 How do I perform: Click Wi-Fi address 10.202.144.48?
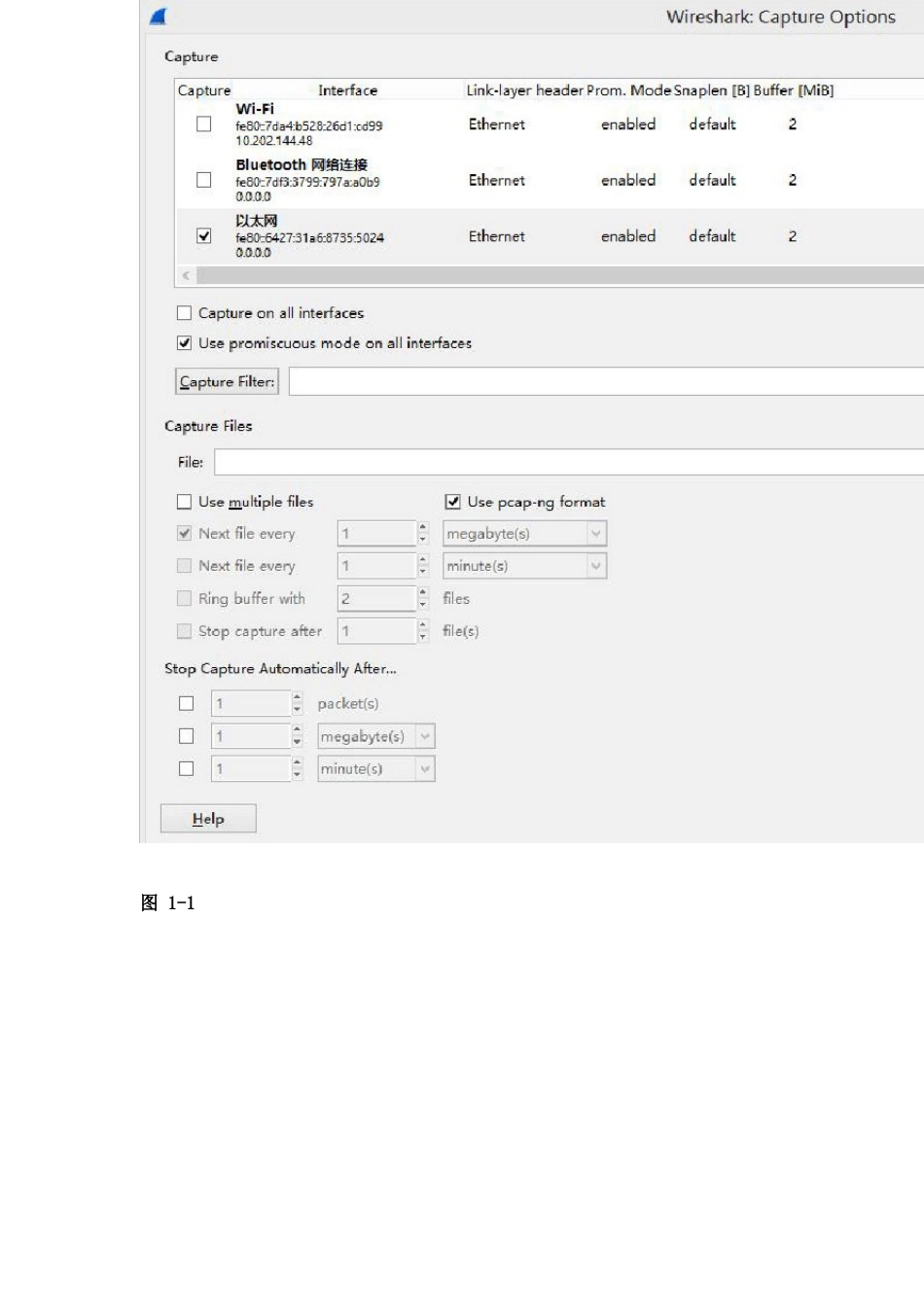(273, 141)
